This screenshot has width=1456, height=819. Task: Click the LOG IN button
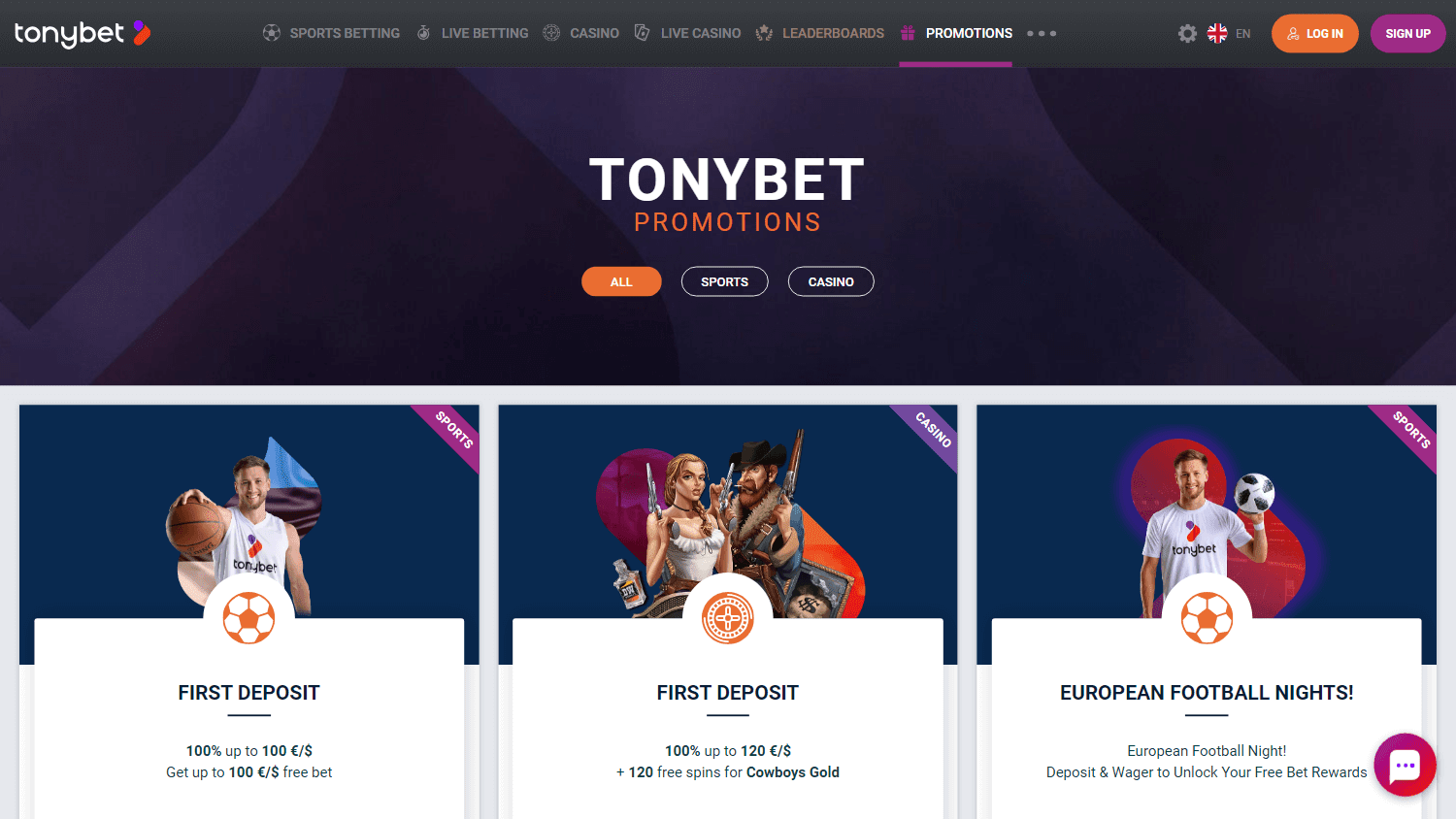click(x=1315, y=33)
